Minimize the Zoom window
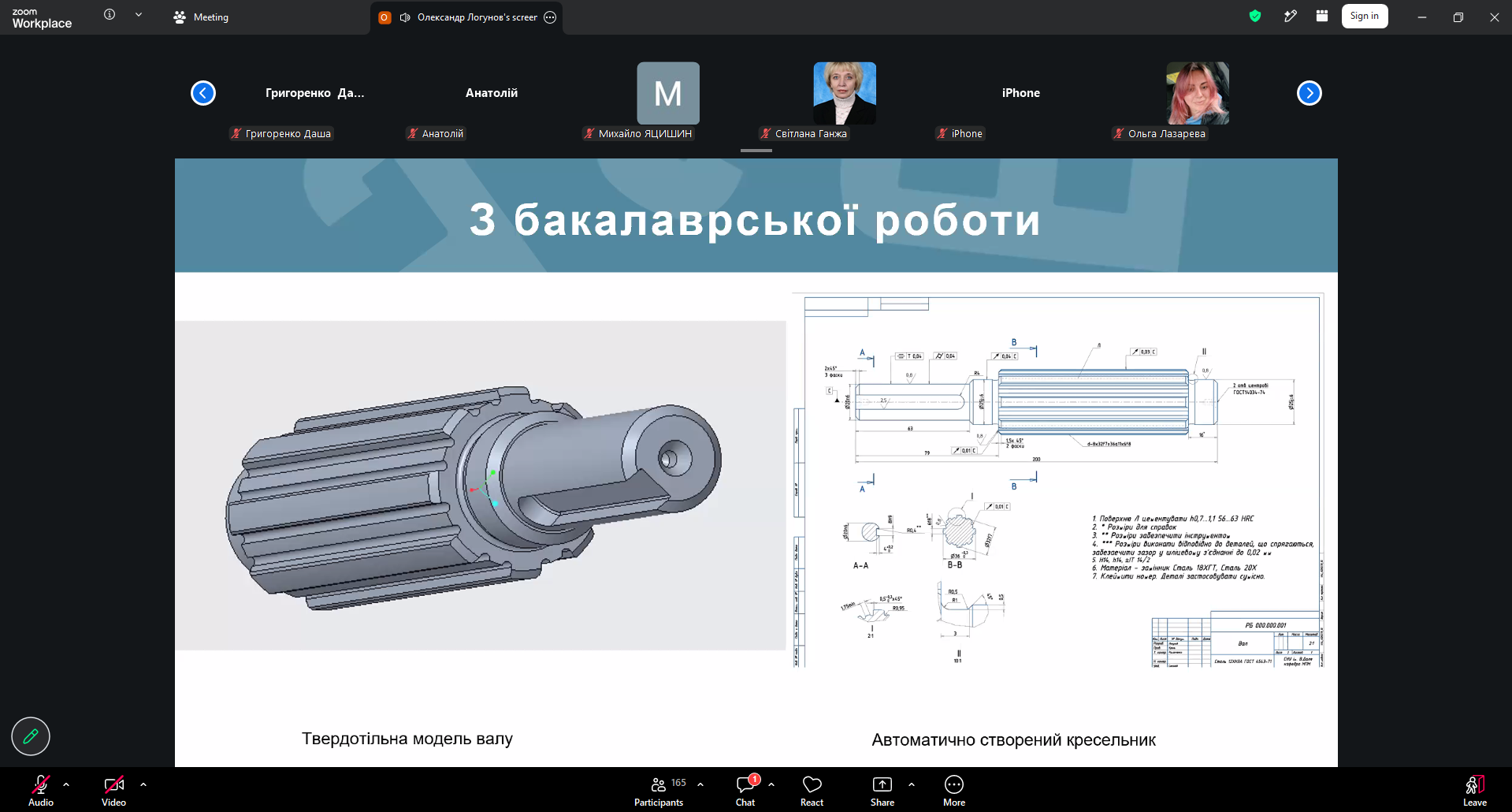1512x812 pixels. (1422, 17)
